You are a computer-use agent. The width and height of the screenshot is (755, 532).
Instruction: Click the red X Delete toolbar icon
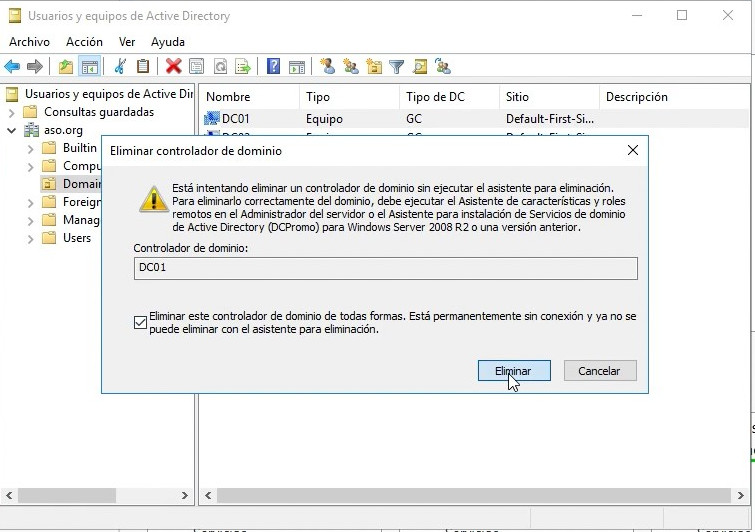coord(173,67)
